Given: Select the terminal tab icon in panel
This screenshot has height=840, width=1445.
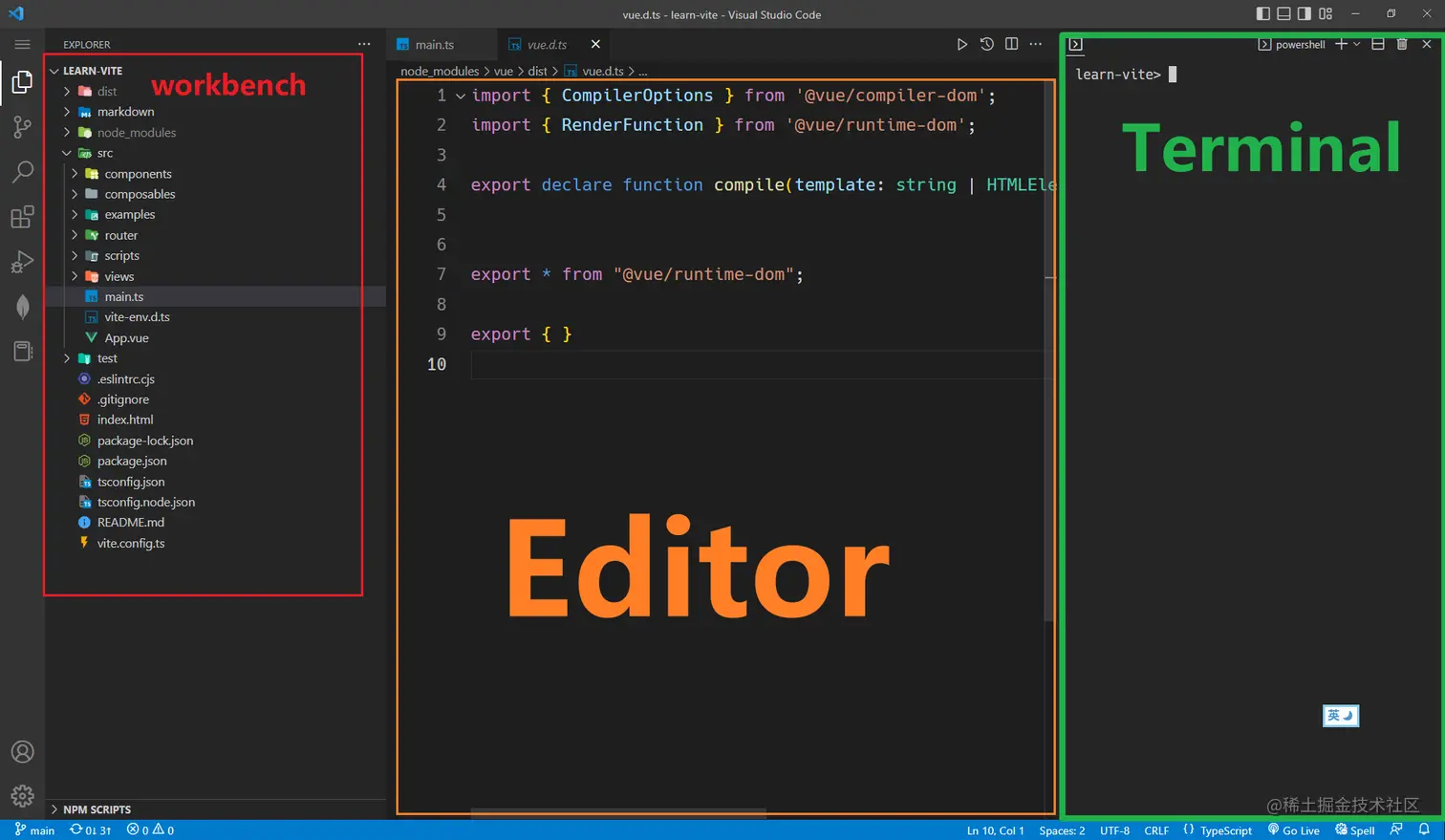Looking at the screenshot, I should click(x=1075, y=44).
